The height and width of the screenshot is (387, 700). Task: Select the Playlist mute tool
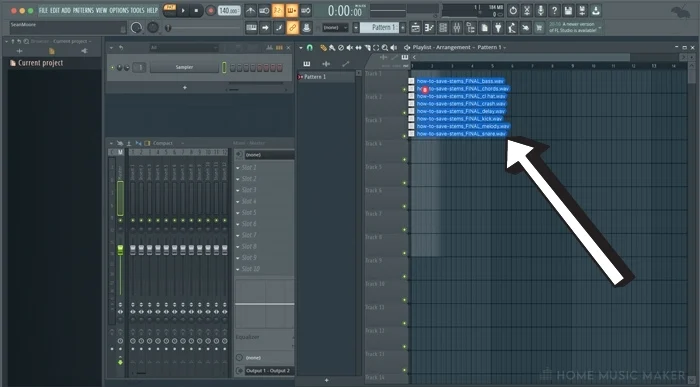[350, 47]
